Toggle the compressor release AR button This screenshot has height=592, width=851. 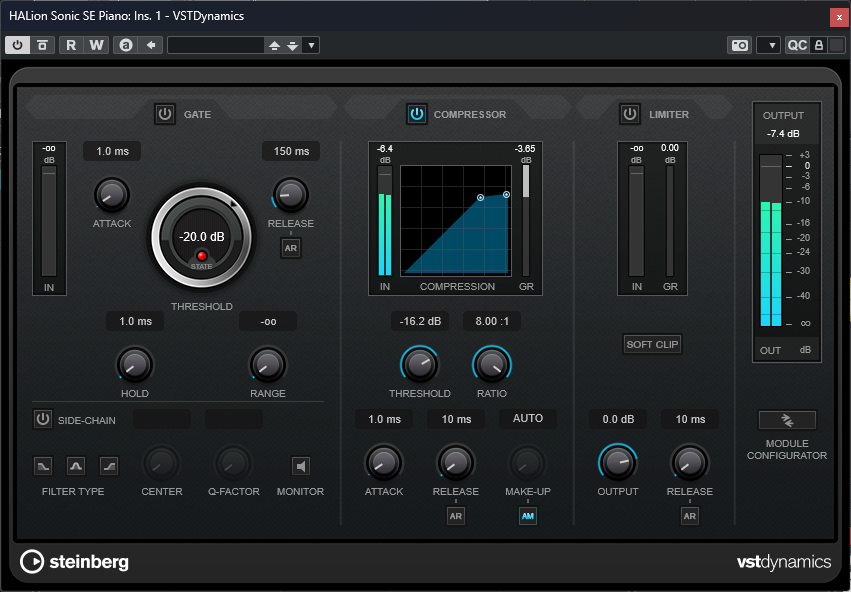click(456, 516)
